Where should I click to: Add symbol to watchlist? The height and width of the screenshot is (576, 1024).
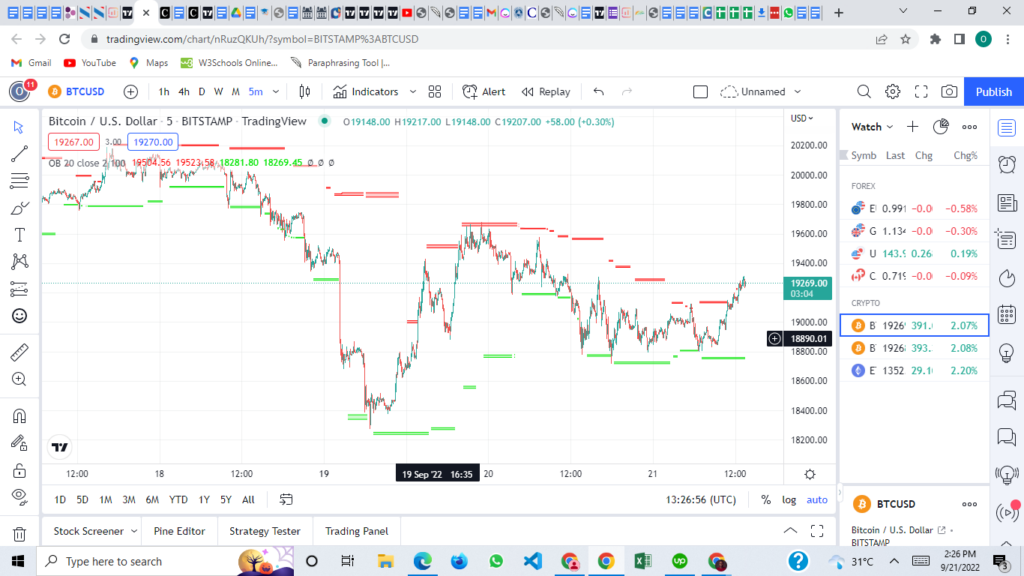click(912, 127)
